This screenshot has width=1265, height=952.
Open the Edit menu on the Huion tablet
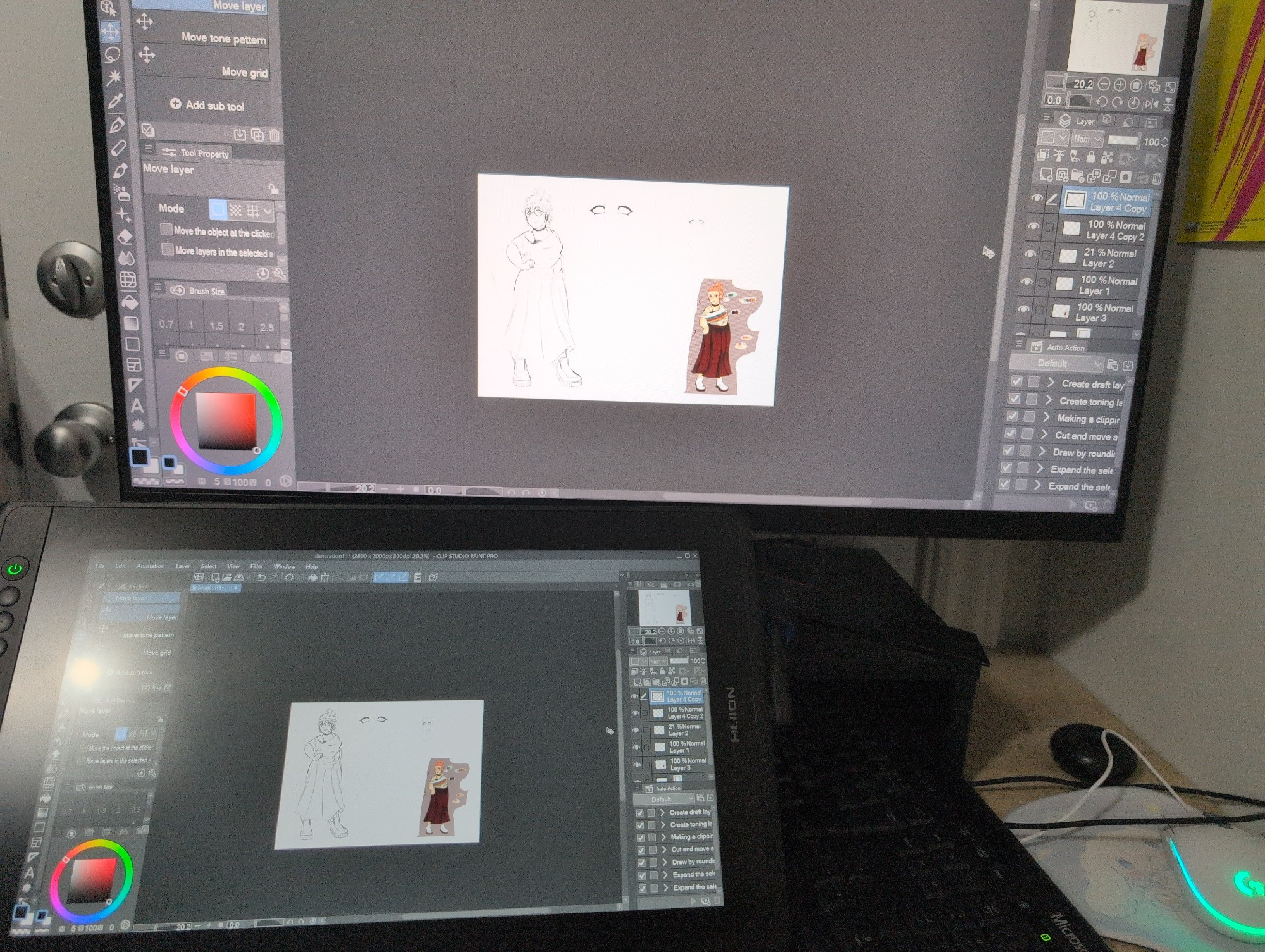pos(120,566)
